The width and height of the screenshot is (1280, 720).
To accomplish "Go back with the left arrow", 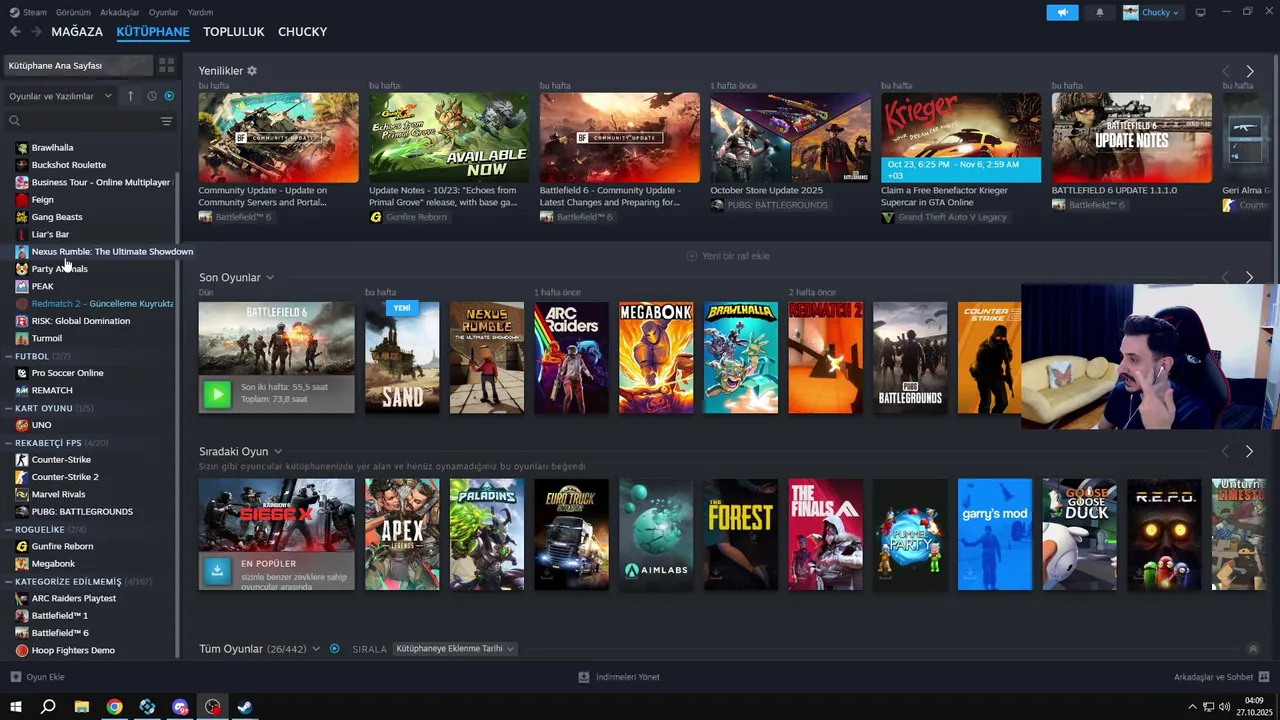I will pos(15,32).
